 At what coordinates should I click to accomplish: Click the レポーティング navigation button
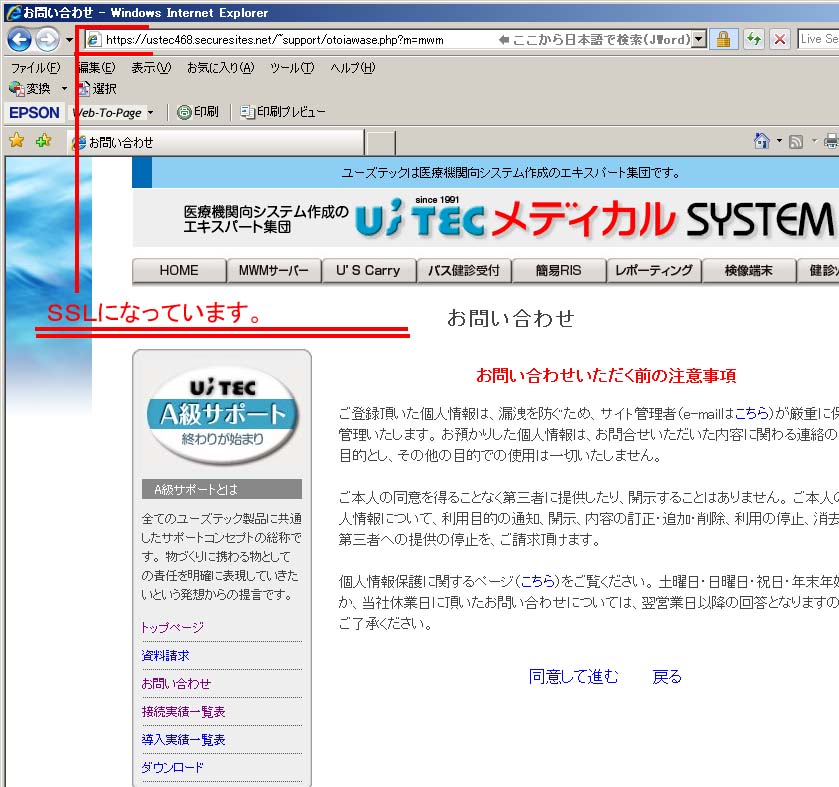[654, 271]
